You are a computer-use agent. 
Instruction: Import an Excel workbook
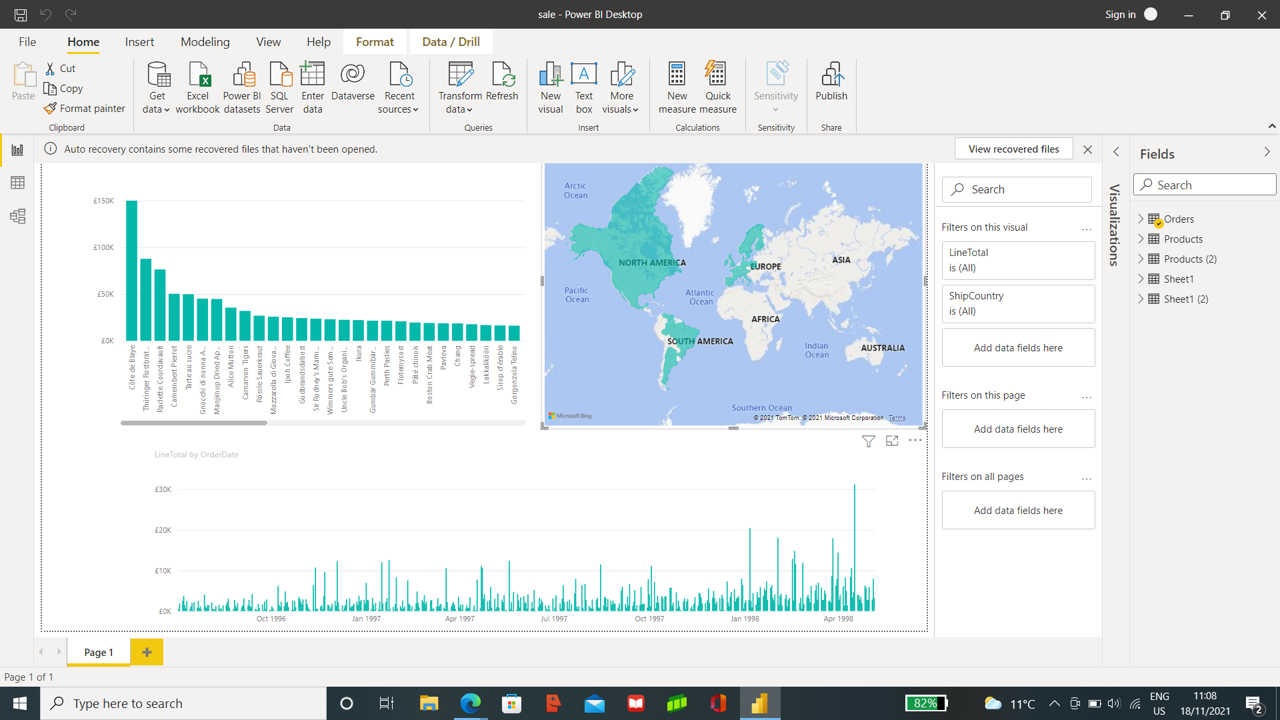point(198,88)
